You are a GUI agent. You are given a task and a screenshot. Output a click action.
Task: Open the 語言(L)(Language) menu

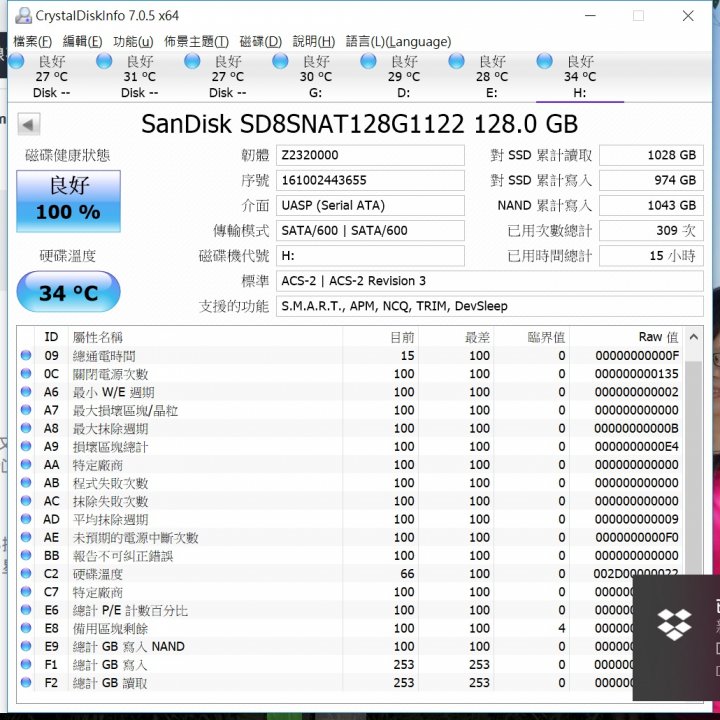click(399, 42)
